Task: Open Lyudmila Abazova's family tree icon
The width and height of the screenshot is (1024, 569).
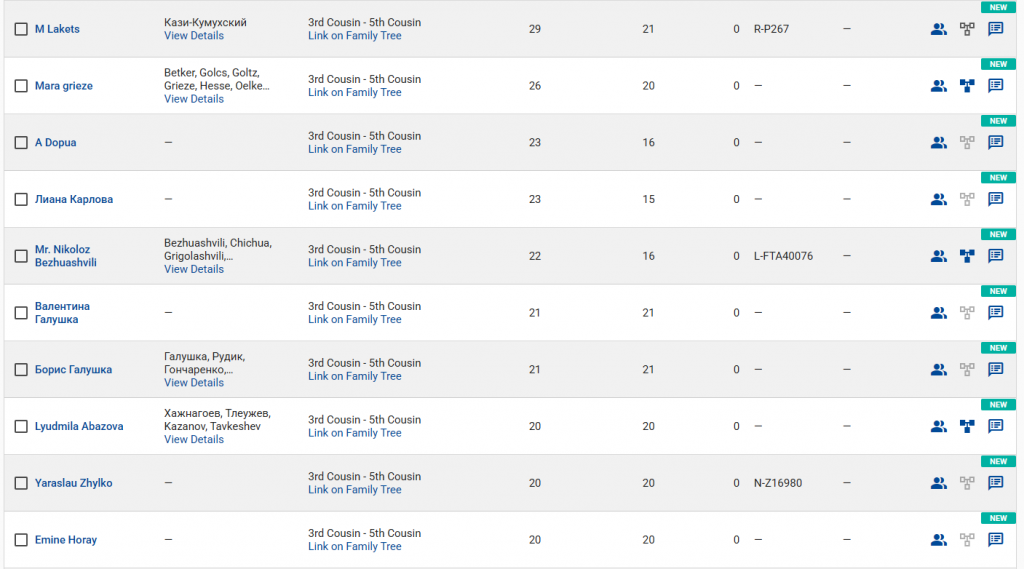Action: pos(967,426)
